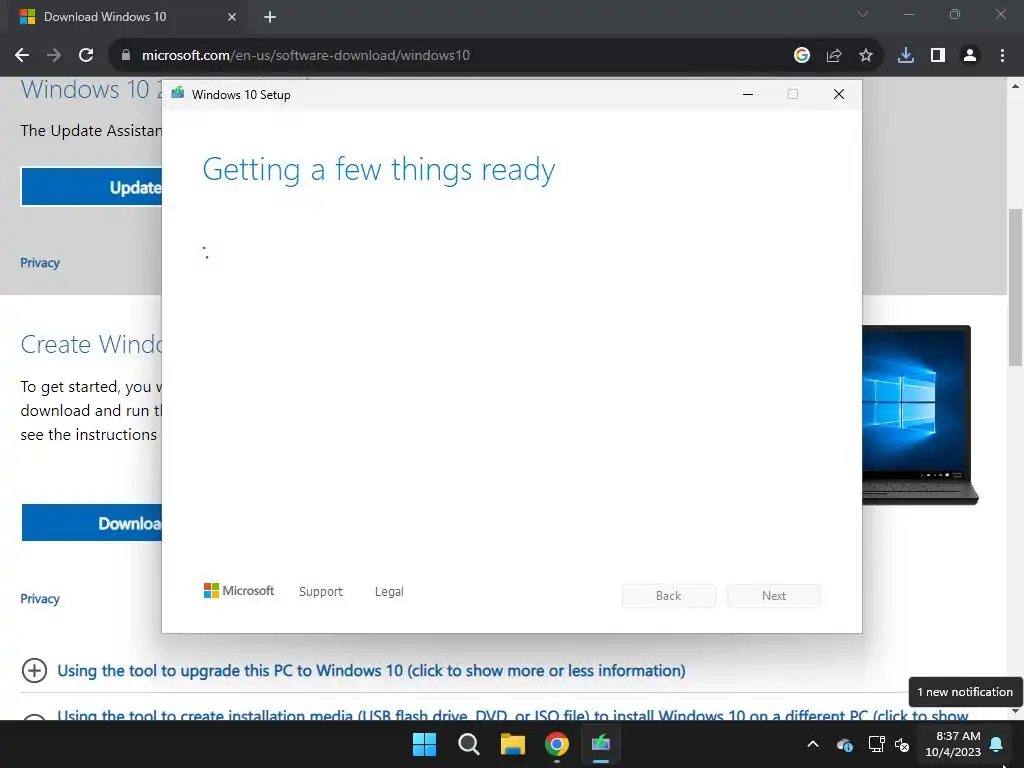Open taskbar Search

click(x=469, y=744)
